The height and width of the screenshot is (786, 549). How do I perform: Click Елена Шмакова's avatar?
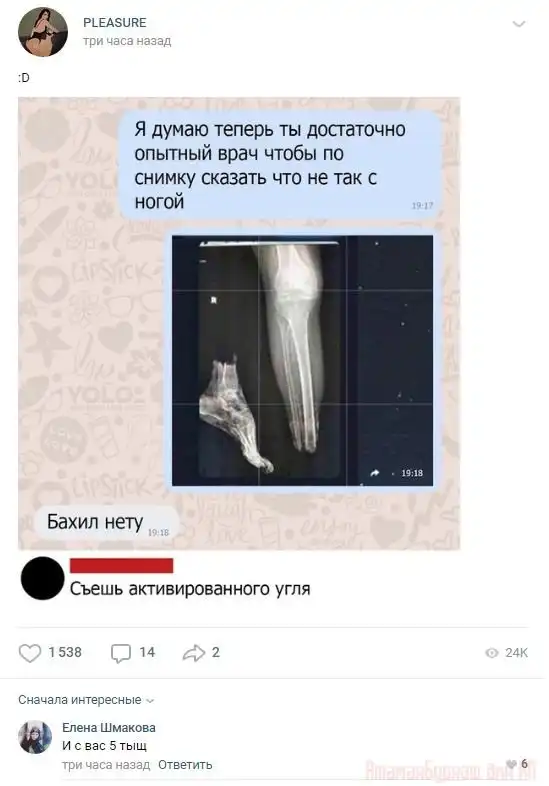click(x=35, y=737)
